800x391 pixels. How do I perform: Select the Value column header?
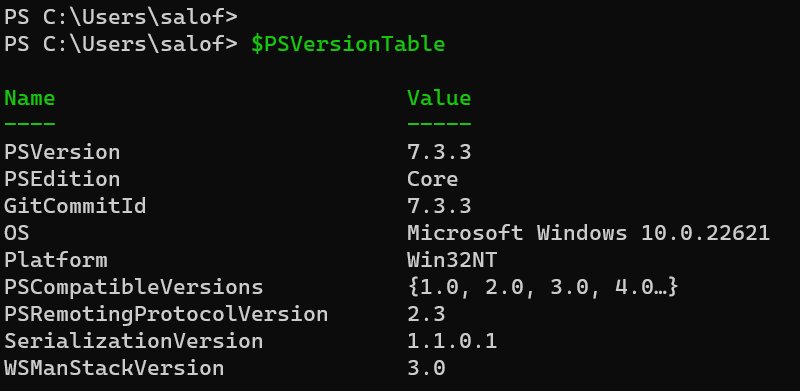coord(439,97)
